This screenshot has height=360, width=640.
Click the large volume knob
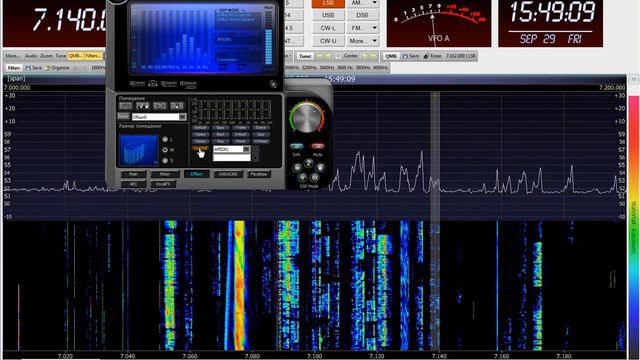(x=307, y=118)
